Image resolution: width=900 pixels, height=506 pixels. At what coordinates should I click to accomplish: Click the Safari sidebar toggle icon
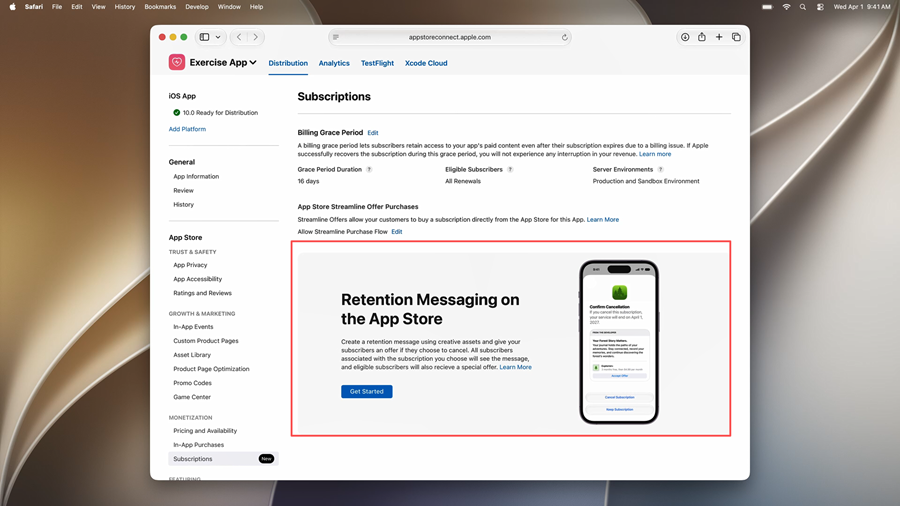coord(204,37)
